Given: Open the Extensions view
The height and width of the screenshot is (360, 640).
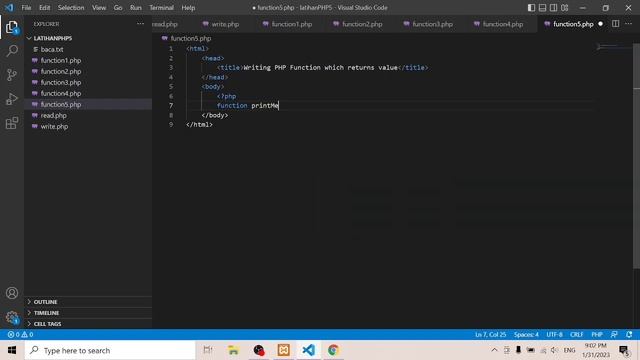Looking at the screenshot, I should (12, 123).
